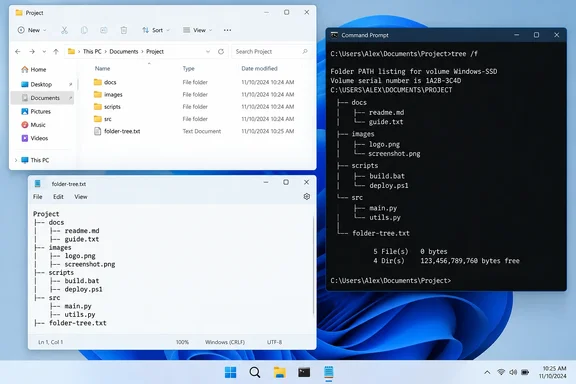Go forward with Explorer's forward arrow

pyautogui.click(x=32, y=51)
